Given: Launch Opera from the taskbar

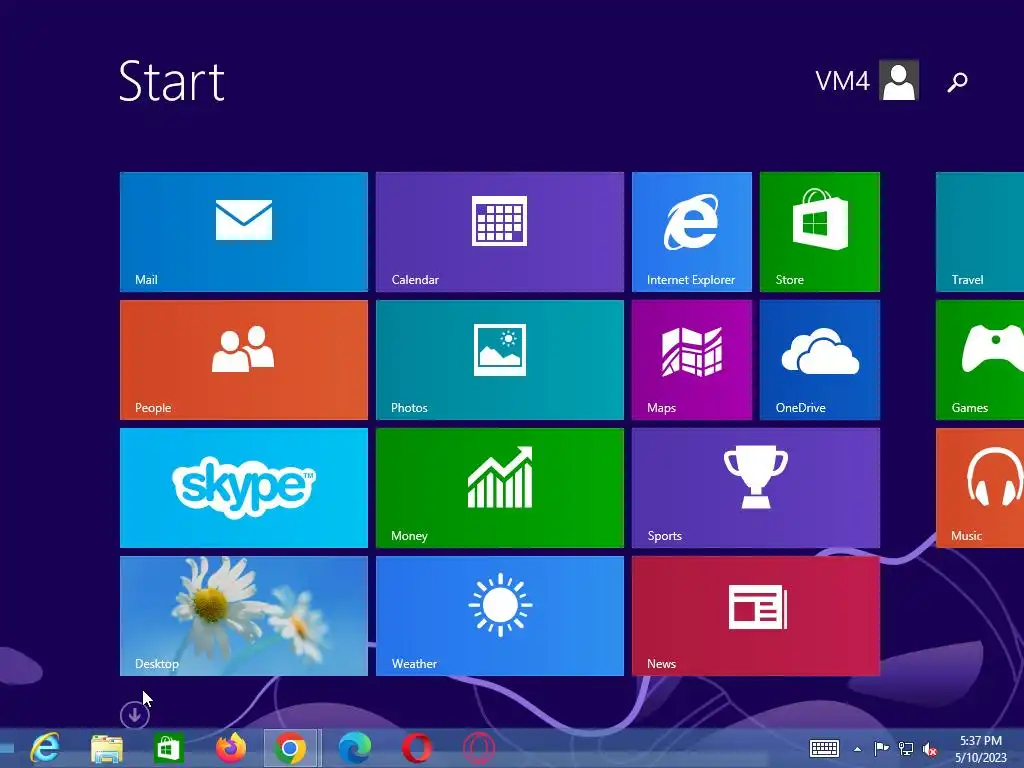Looking at the screenshot, I should pyautogui.click(x=417, y=748).
